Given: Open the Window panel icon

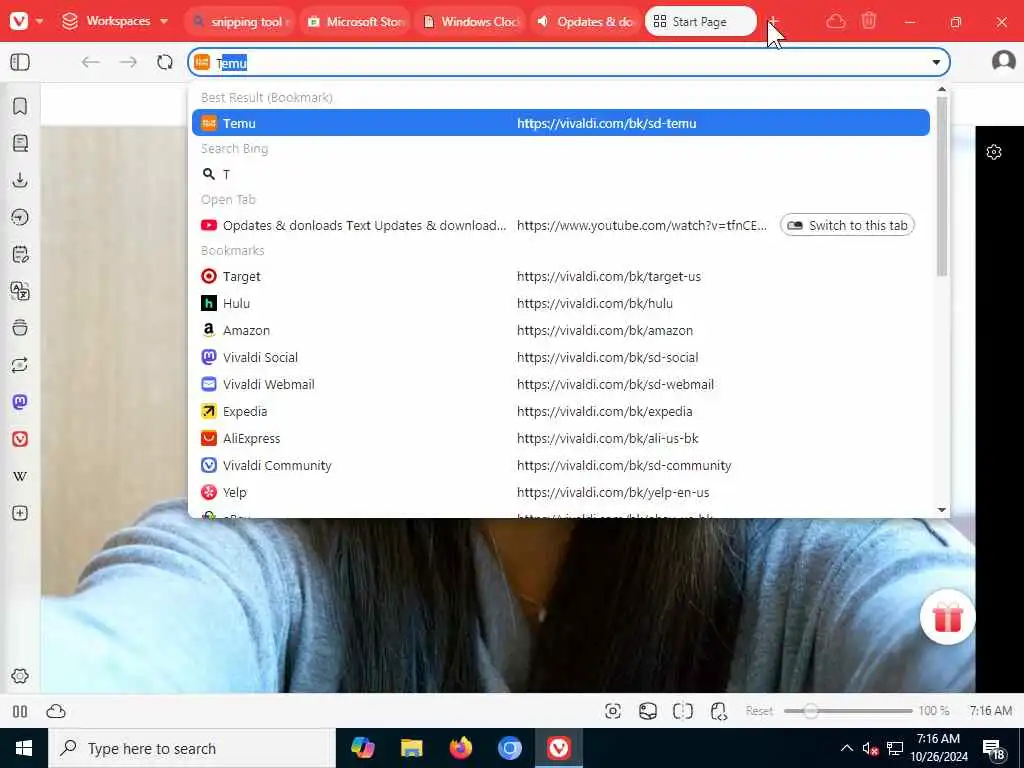Looking at the screenshot, I should (20, 328).
